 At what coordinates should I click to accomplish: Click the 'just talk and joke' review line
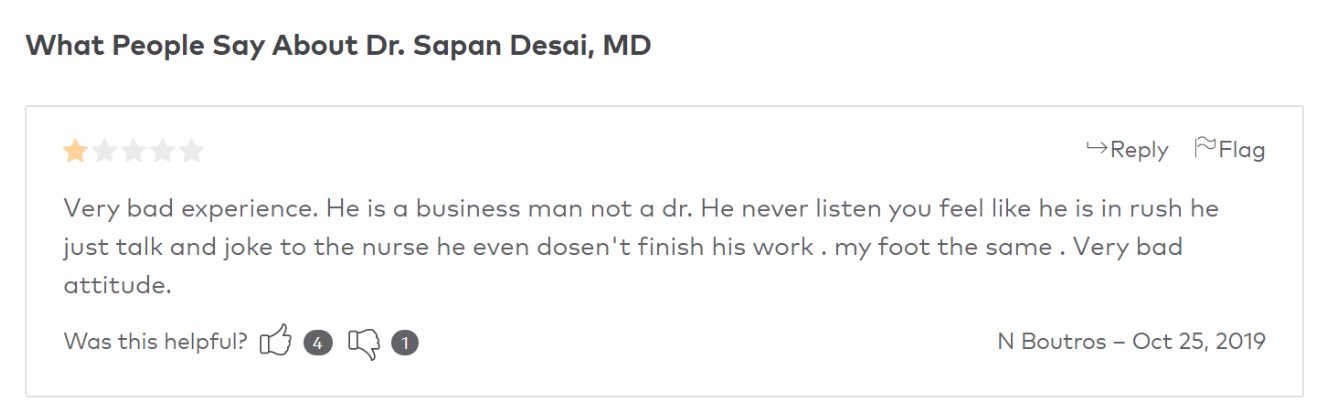click(623, 247)
